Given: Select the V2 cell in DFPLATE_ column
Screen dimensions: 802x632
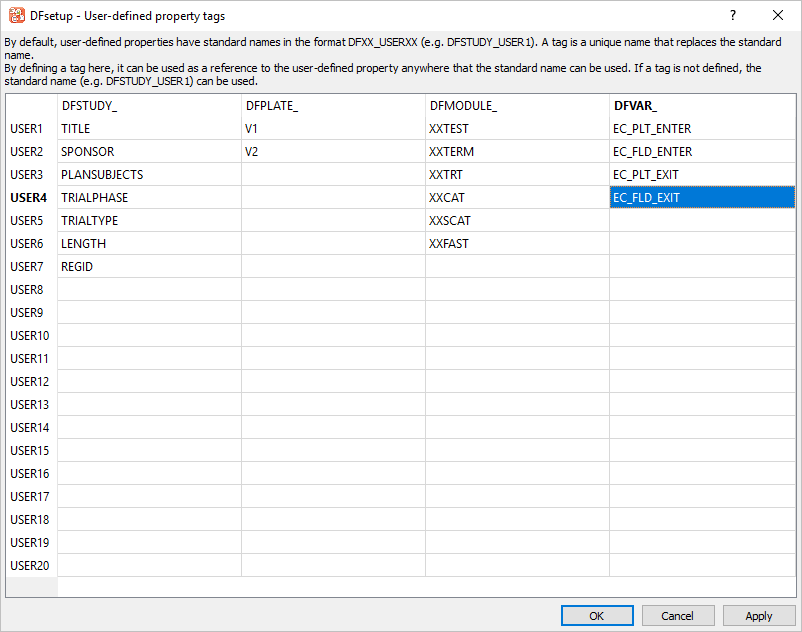Looking at the screenshot, I should (x=333, y=152).
